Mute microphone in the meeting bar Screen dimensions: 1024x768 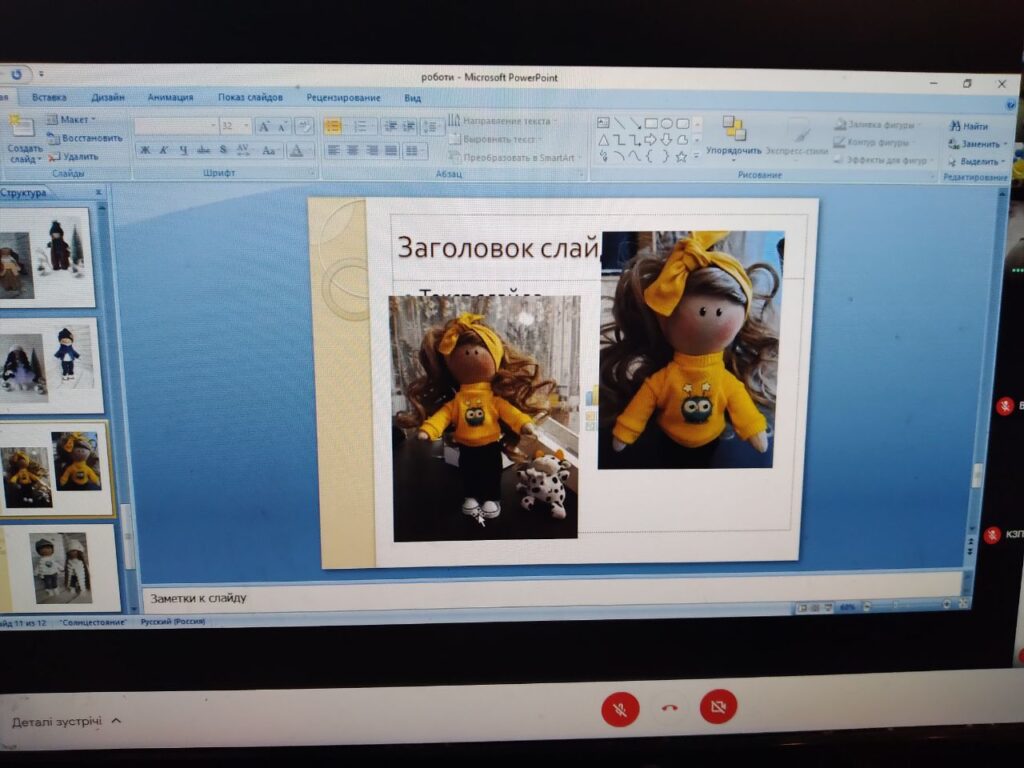(x=620, y=708)
